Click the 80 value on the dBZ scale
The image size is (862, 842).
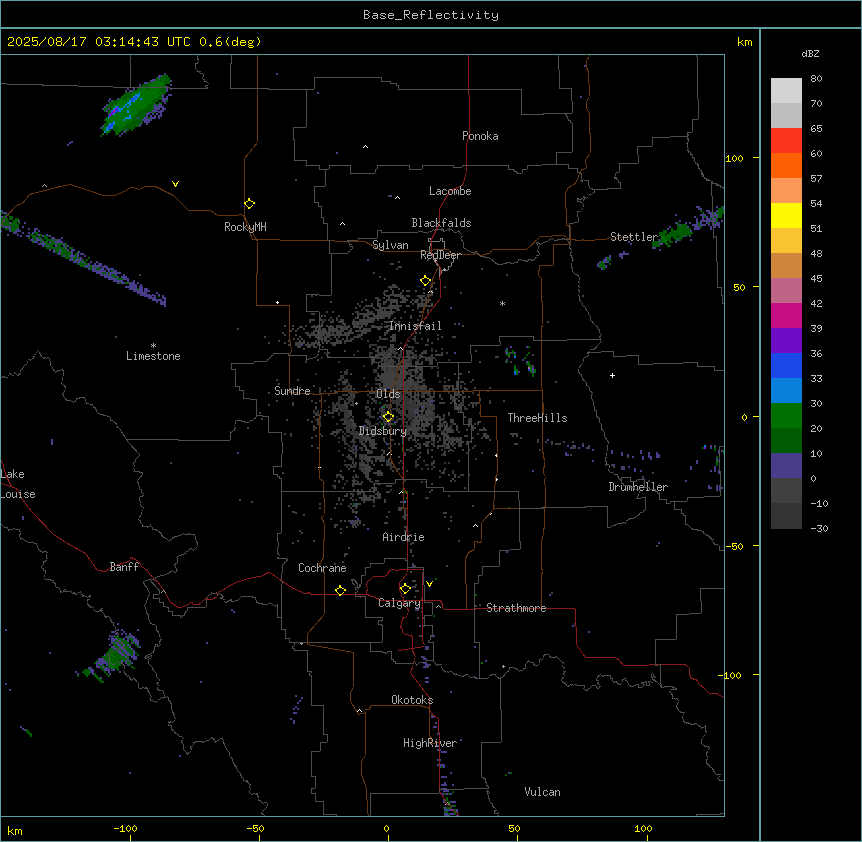[816, 79]
